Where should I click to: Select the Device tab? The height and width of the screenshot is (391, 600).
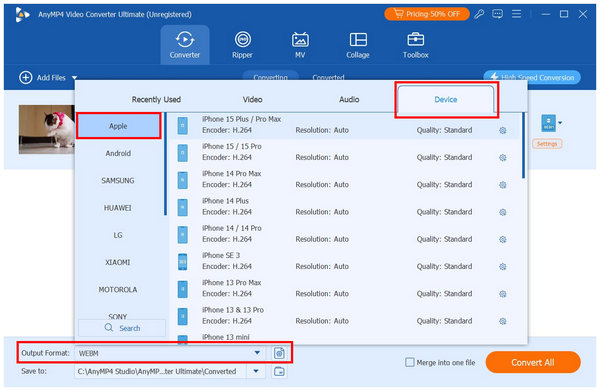coord(446,99)
